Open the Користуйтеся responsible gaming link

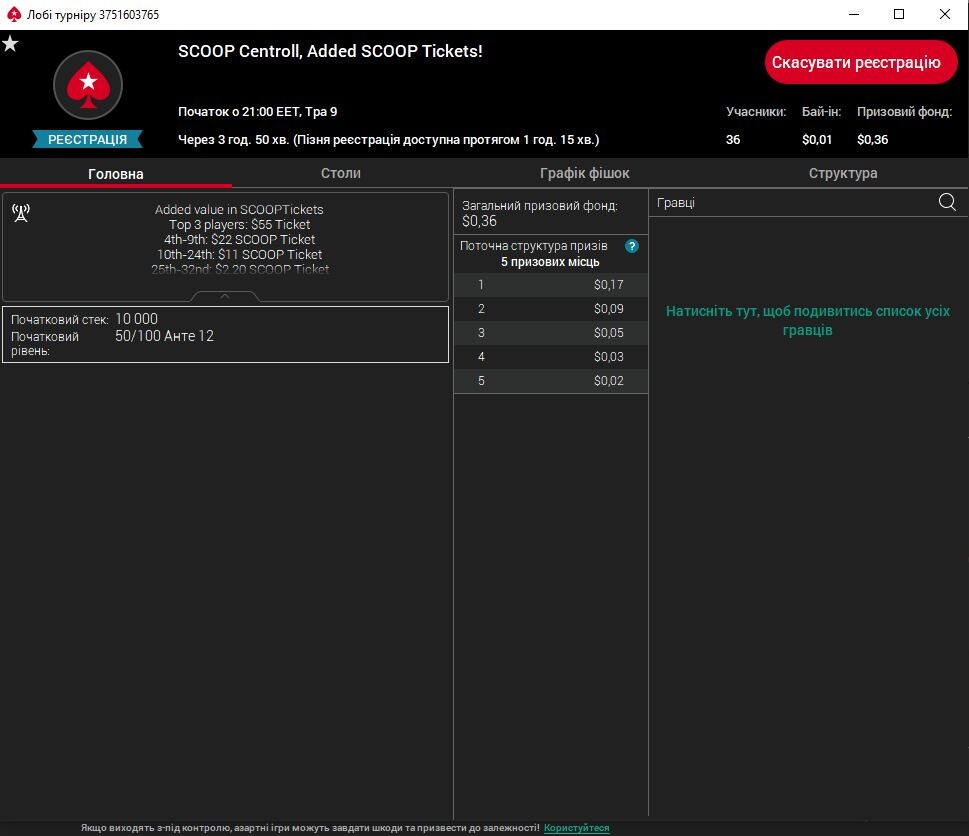(x=577, y=828)
